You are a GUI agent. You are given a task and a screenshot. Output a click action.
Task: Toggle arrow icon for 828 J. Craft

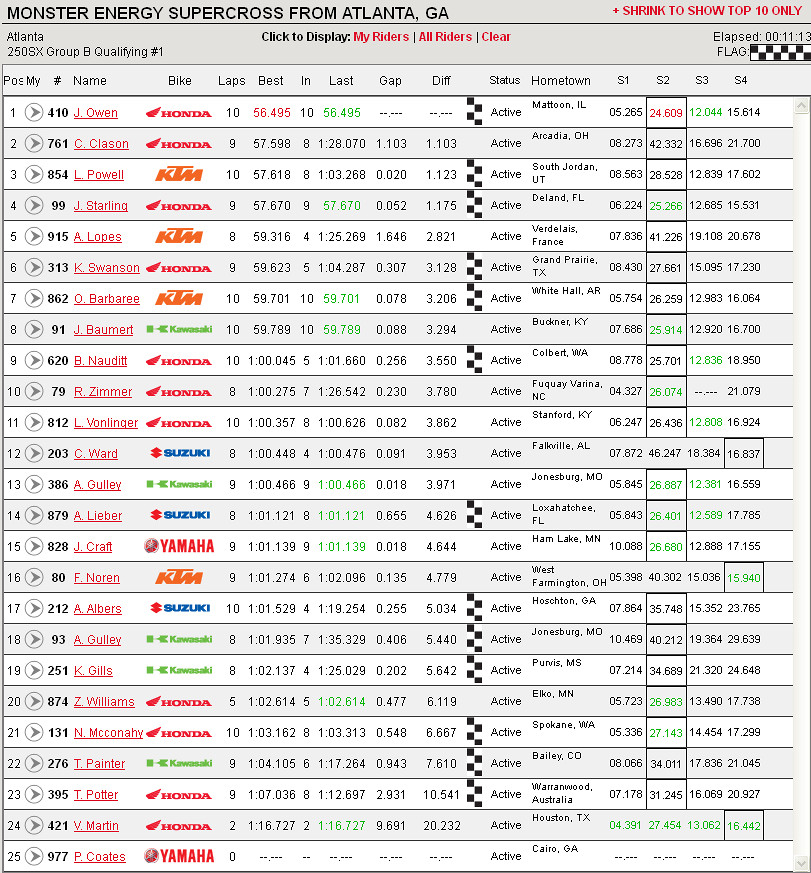pyautogui.click(x=34, y=546)
